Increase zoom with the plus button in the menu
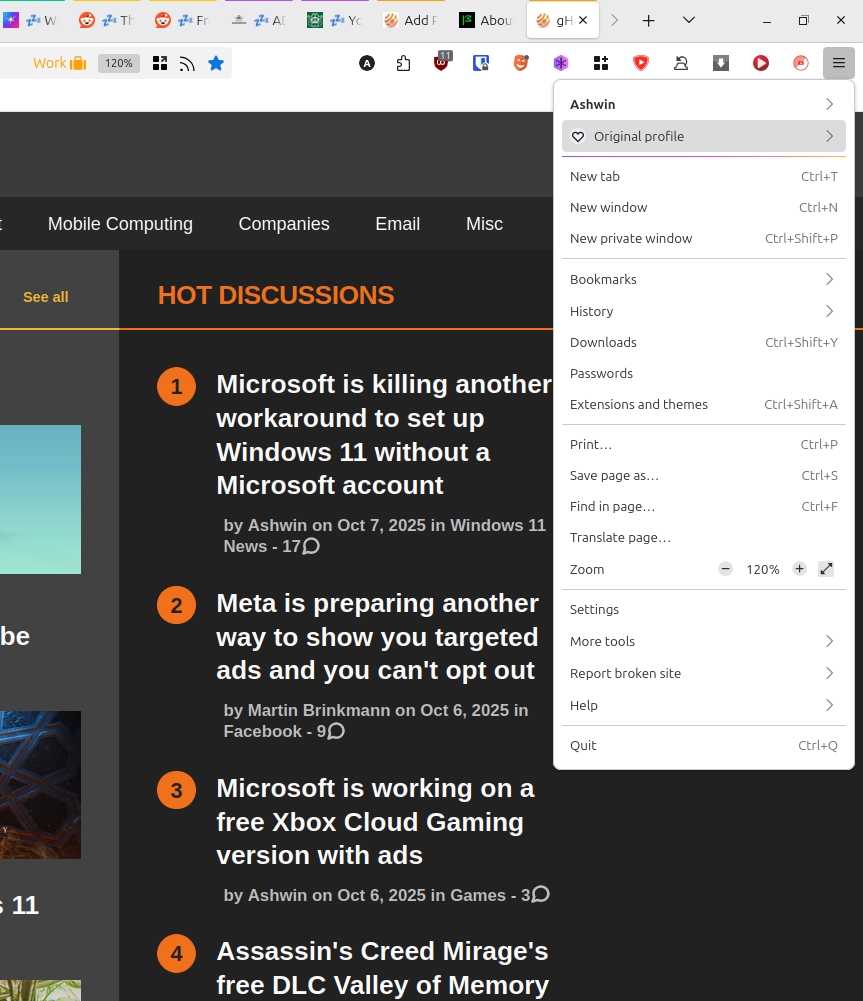The height and width of the screenshot is (1001, 863). 799,568
